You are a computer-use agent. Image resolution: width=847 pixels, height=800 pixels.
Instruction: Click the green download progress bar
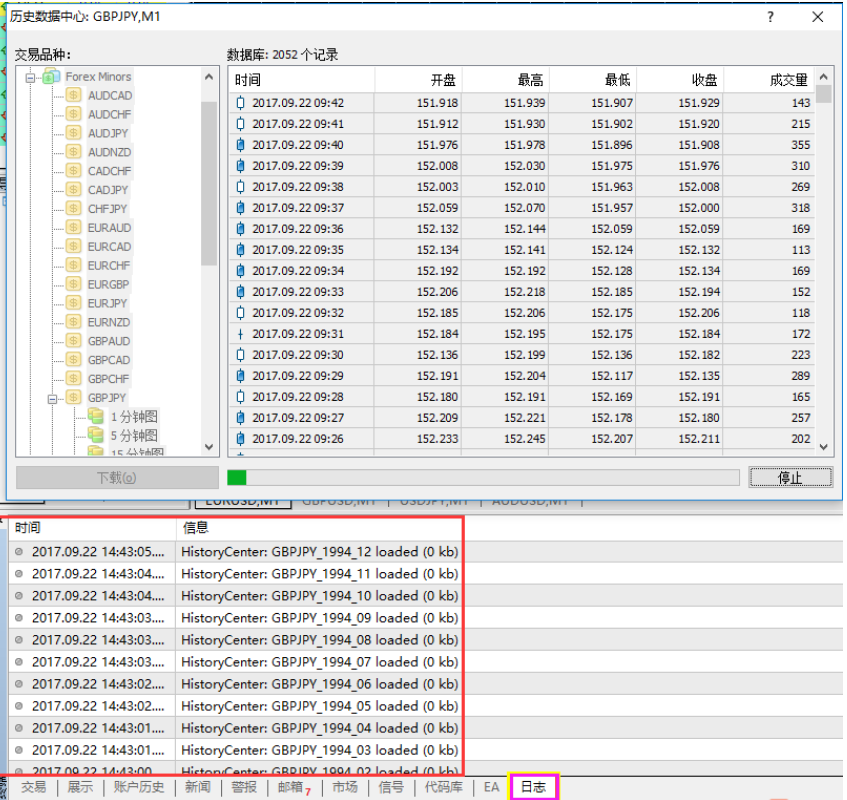[x=237, y=478]
